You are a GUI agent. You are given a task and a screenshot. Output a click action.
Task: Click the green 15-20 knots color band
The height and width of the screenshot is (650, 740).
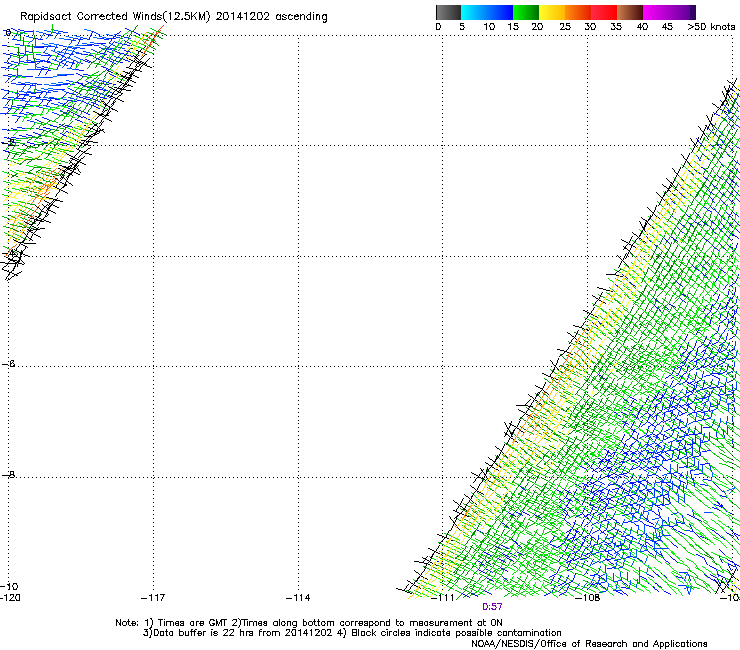tap(526, 12)
